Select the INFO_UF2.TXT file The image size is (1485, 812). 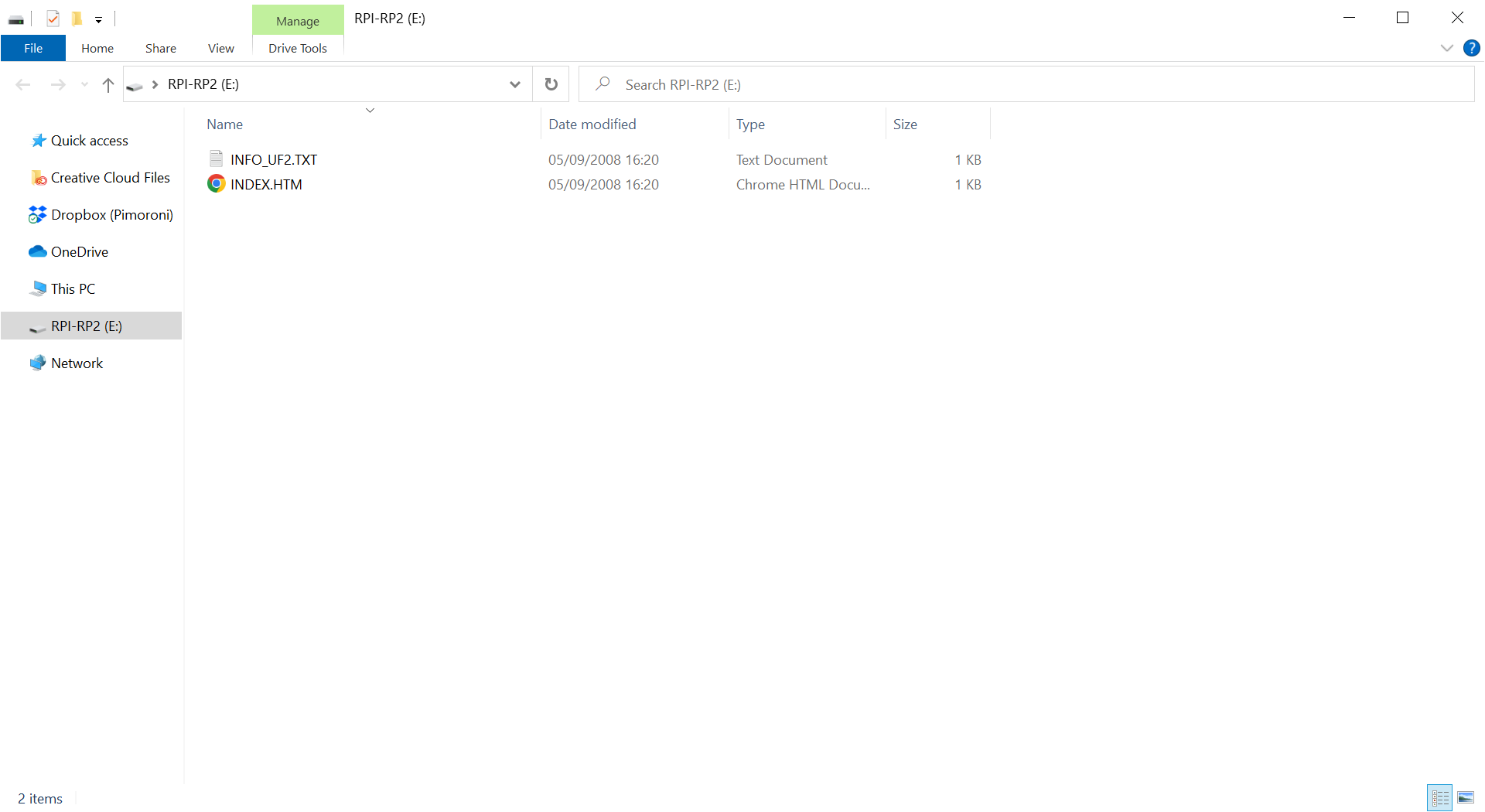(274, 159)
